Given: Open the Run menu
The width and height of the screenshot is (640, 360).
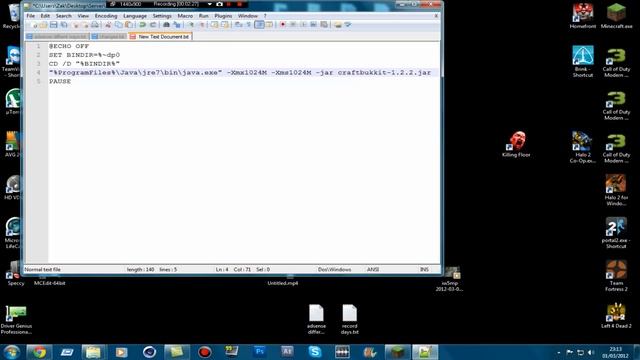Looking at the screenshot, I should click(204, 16).
